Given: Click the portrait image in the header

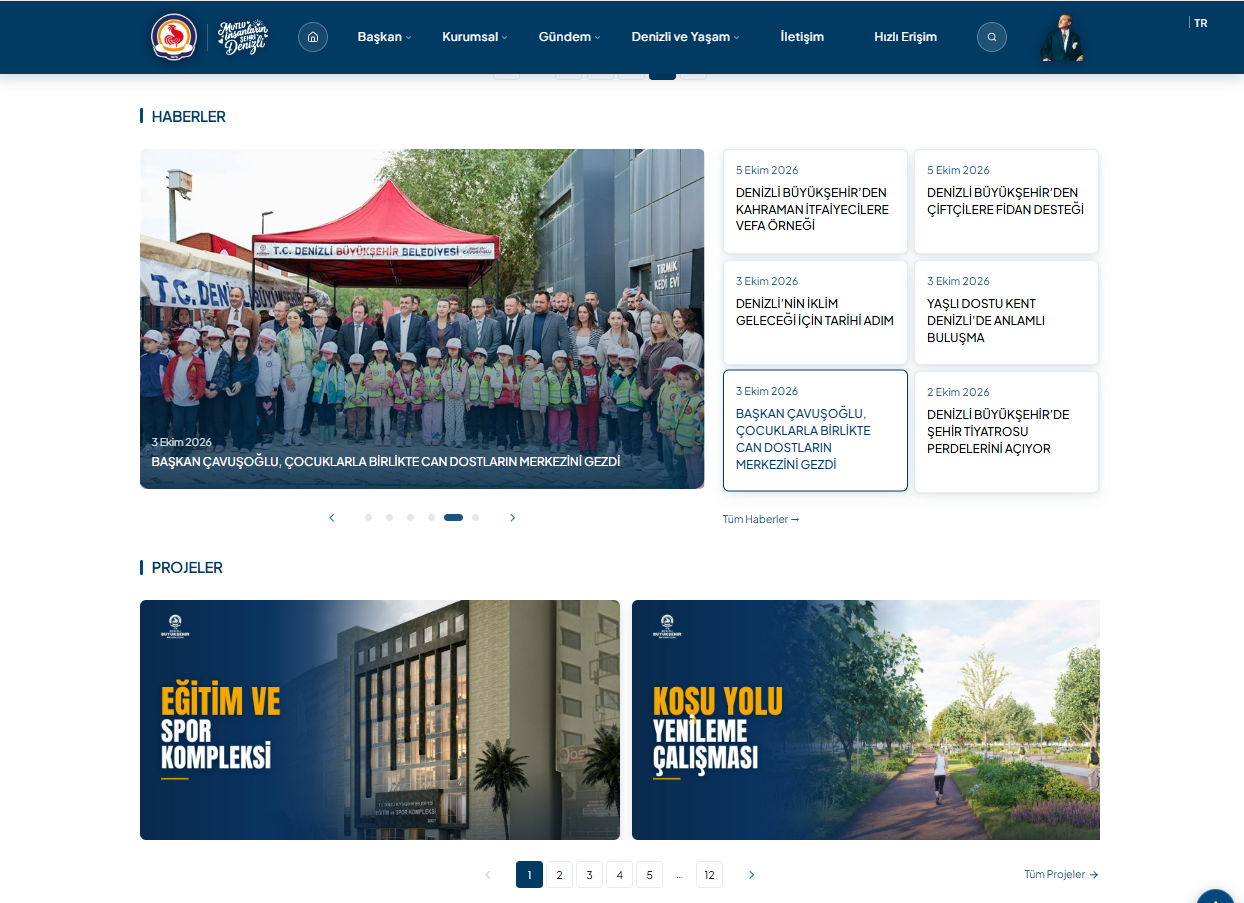Looking at the screenshot, I should pos(1061,38).
